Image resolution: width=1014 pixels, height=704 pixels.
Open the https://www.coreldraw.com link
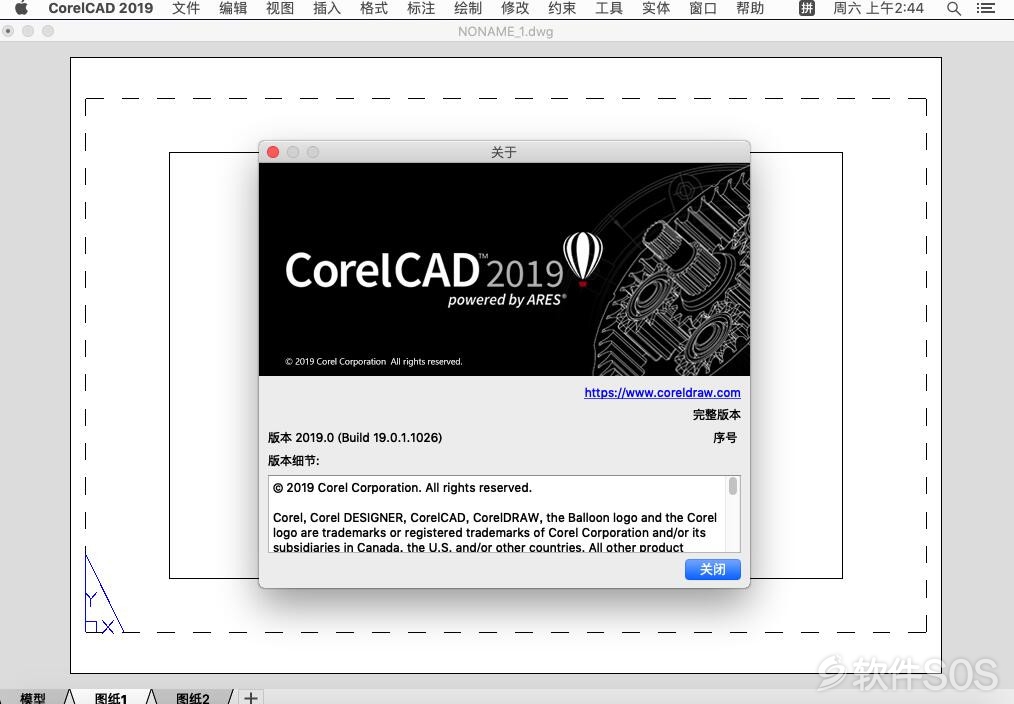(662, 392)
